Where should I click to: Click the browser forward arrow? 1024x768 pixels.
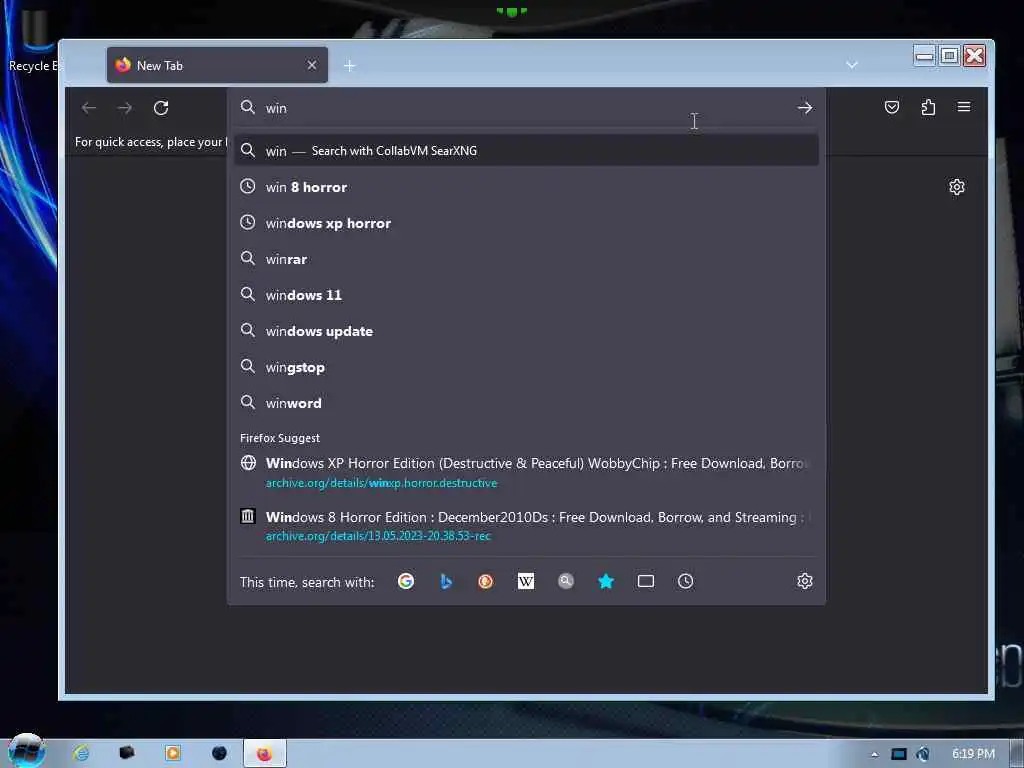coord(125,108)
